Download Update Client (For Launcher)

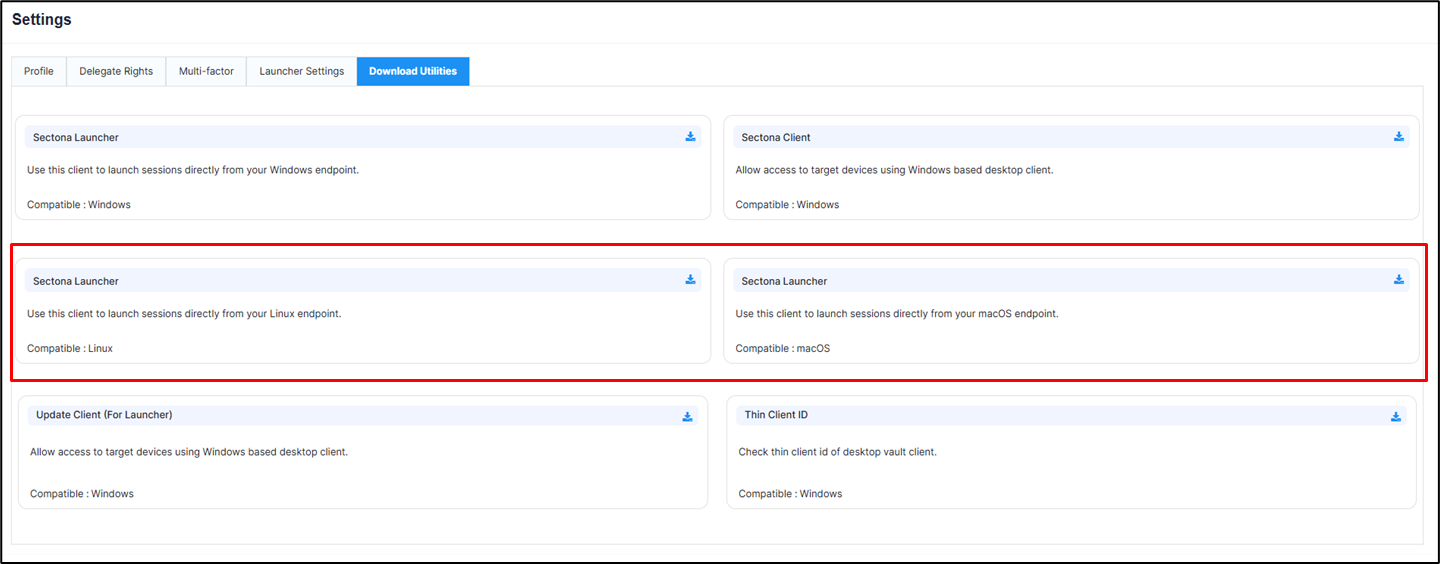(687, 417)
